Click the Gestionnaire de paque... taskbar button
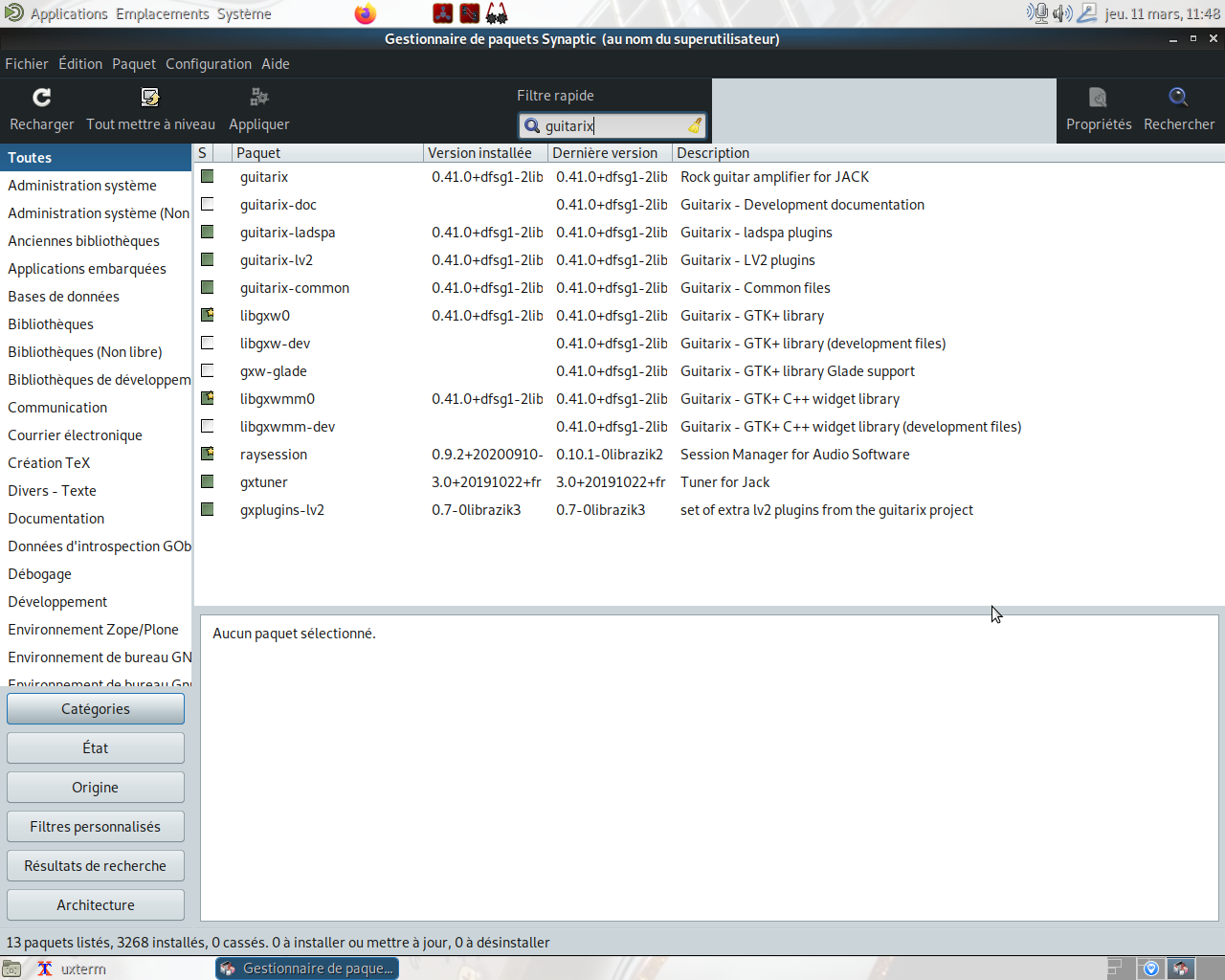 (x=307, y=969)
